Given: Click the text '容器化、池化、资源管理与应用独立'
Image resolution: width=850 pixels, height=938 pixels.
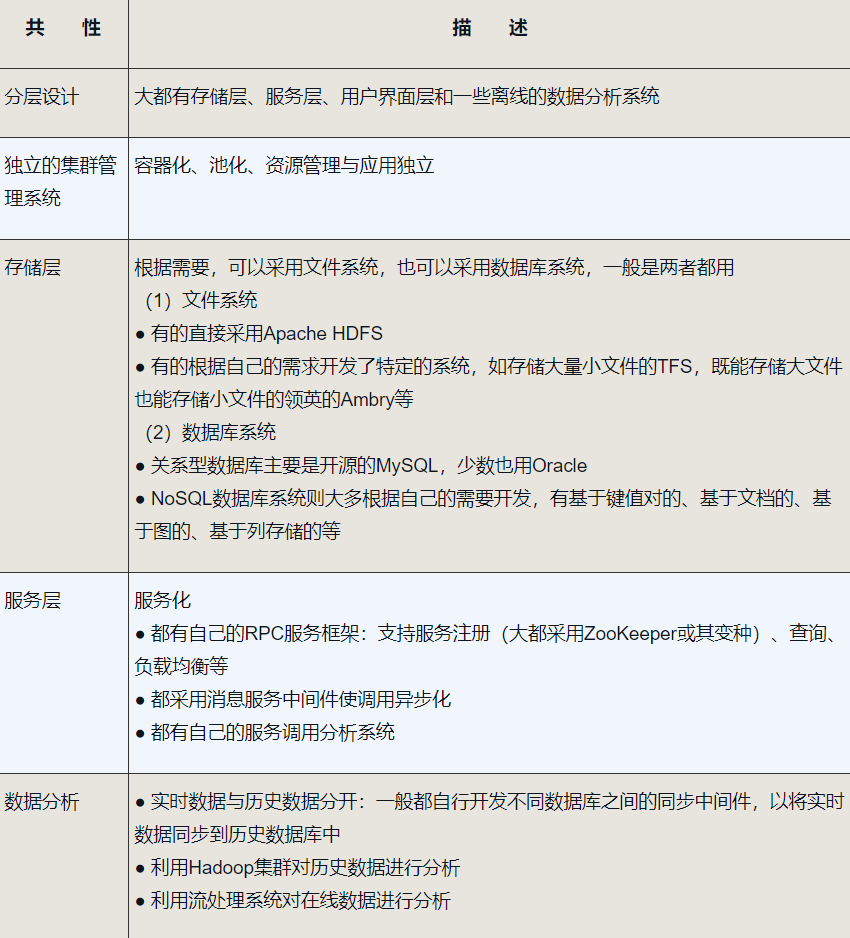Looking at the screenshot, I should (285, 166).
